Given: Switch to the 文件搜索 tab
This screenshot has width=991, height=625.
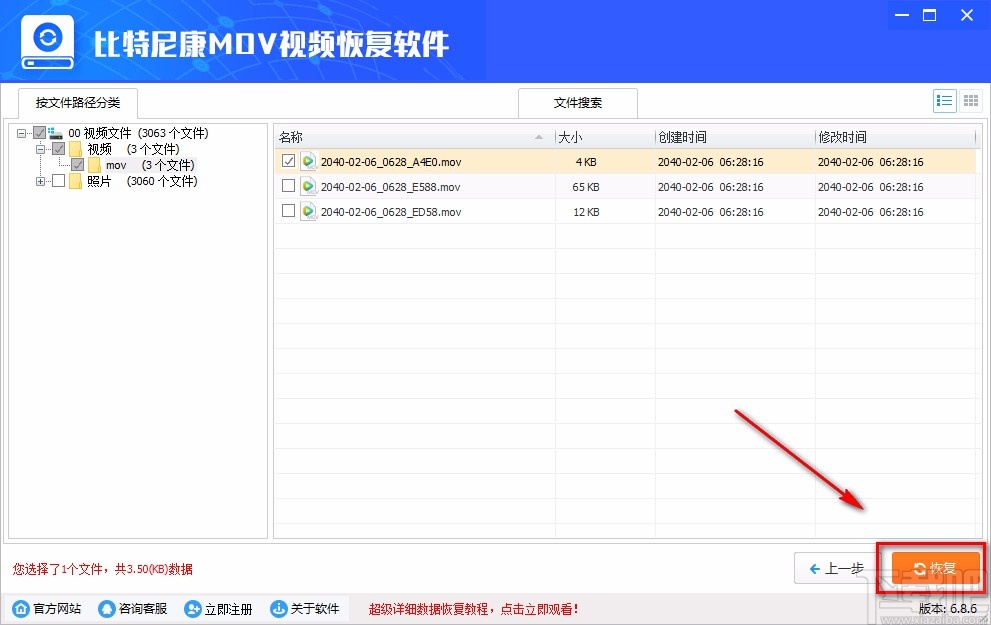Looking at the screenshot, I should [x=576, y=102].
